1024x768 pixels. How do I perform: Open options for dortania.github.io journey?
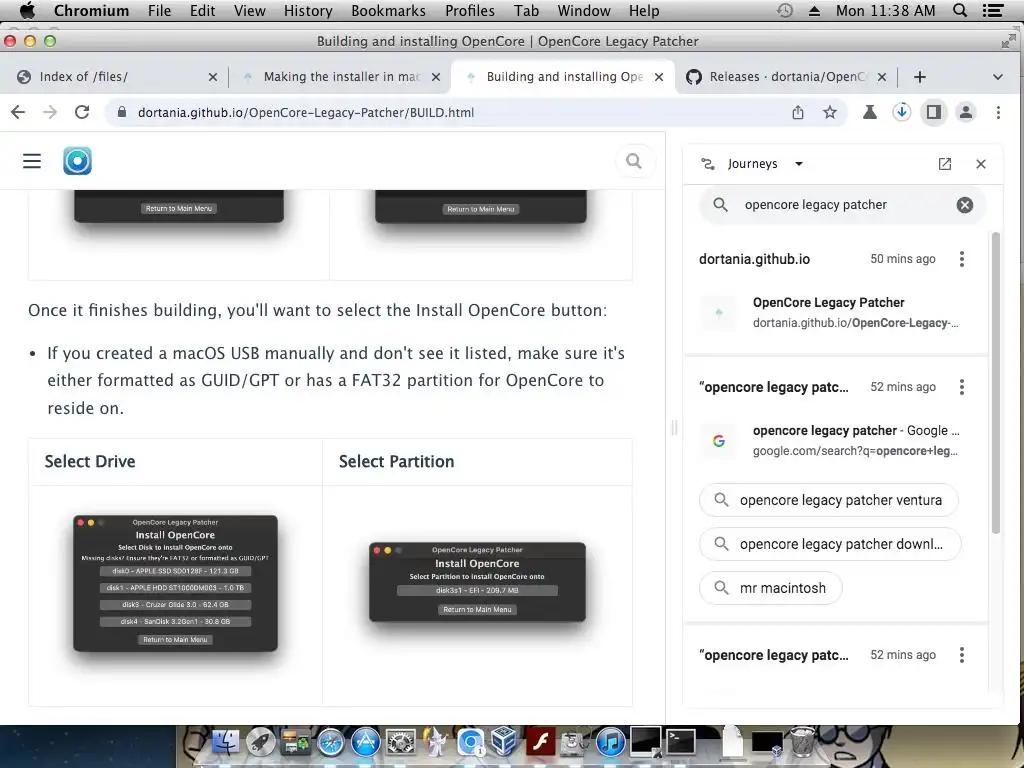click(961, 259)
